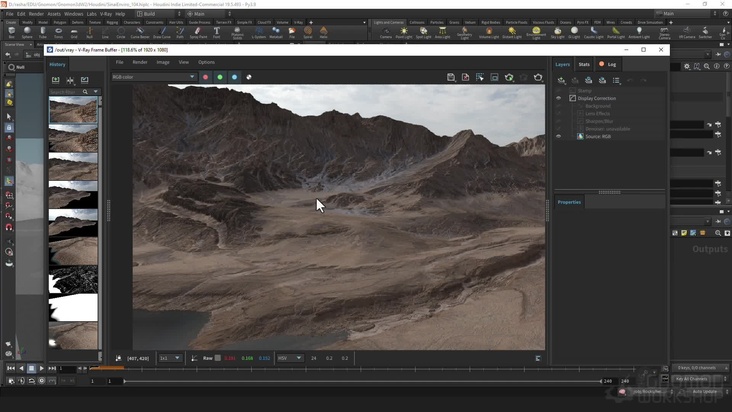The width and height of the screenshot is (732, 412).
Task: Open the Render menu in Frame Buffer
Action: coord(140,62)
